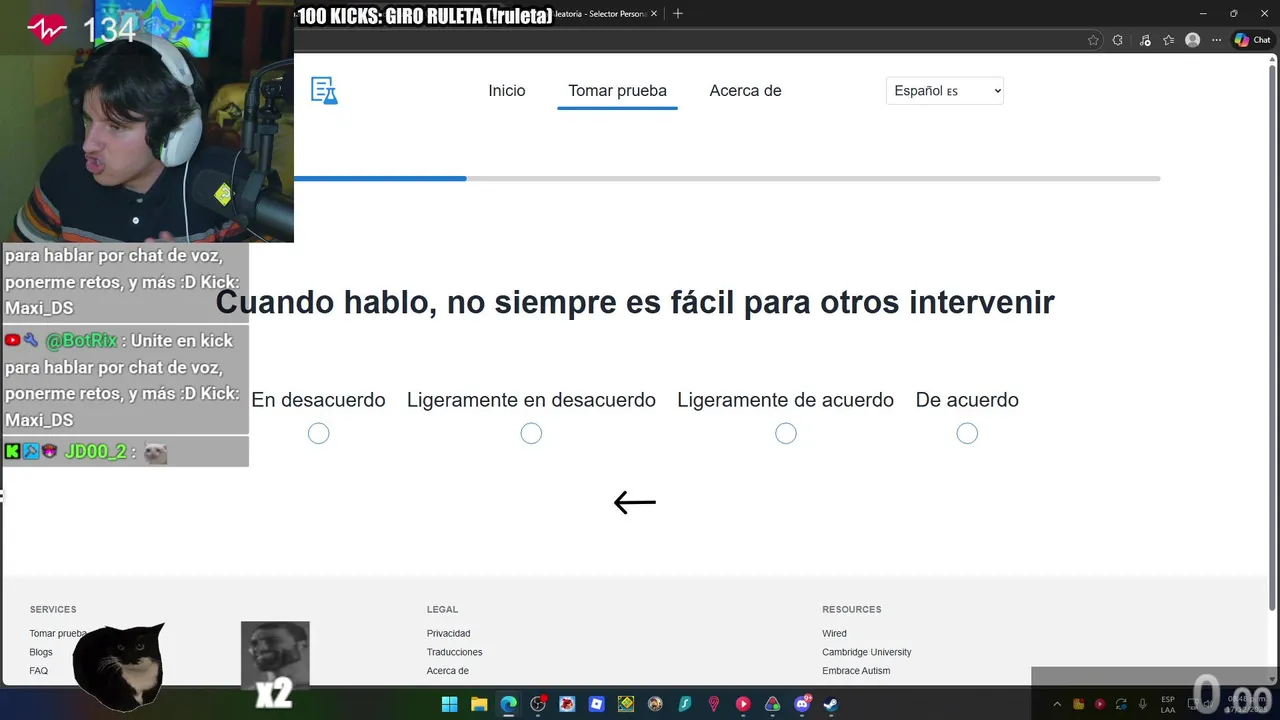Open the Privacidad link
The image size is (1280, 720).
[x=448, y=633]
